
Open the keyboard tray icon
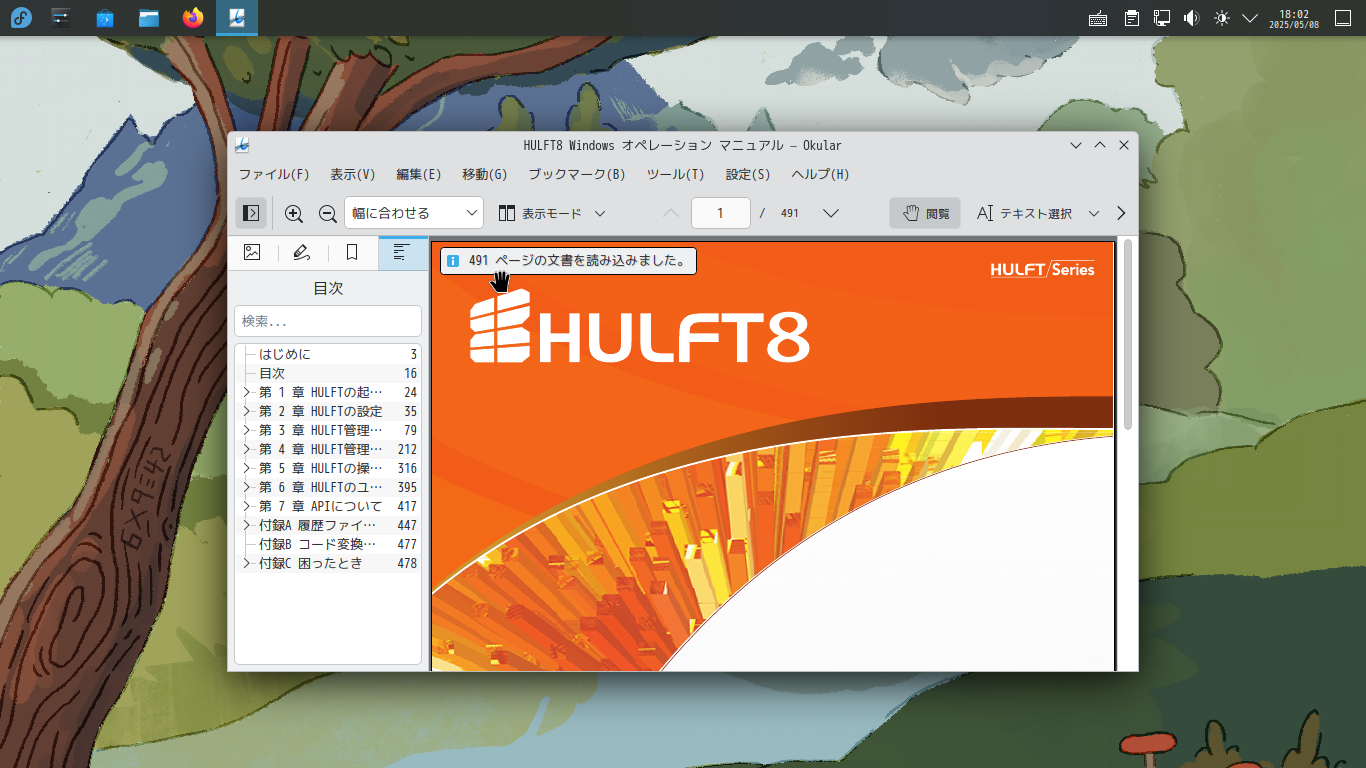coord(1098,18)
